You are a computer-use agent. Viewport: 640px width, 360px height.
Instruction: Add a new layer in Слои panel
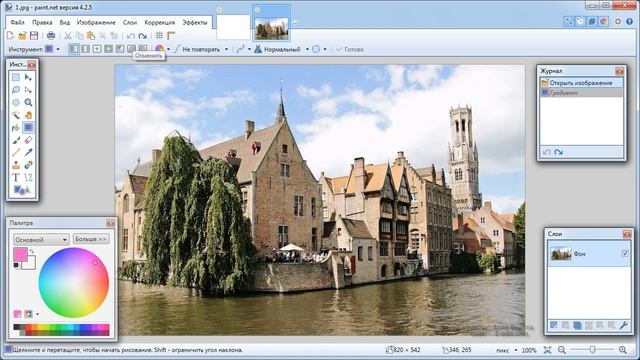(554, 325)
